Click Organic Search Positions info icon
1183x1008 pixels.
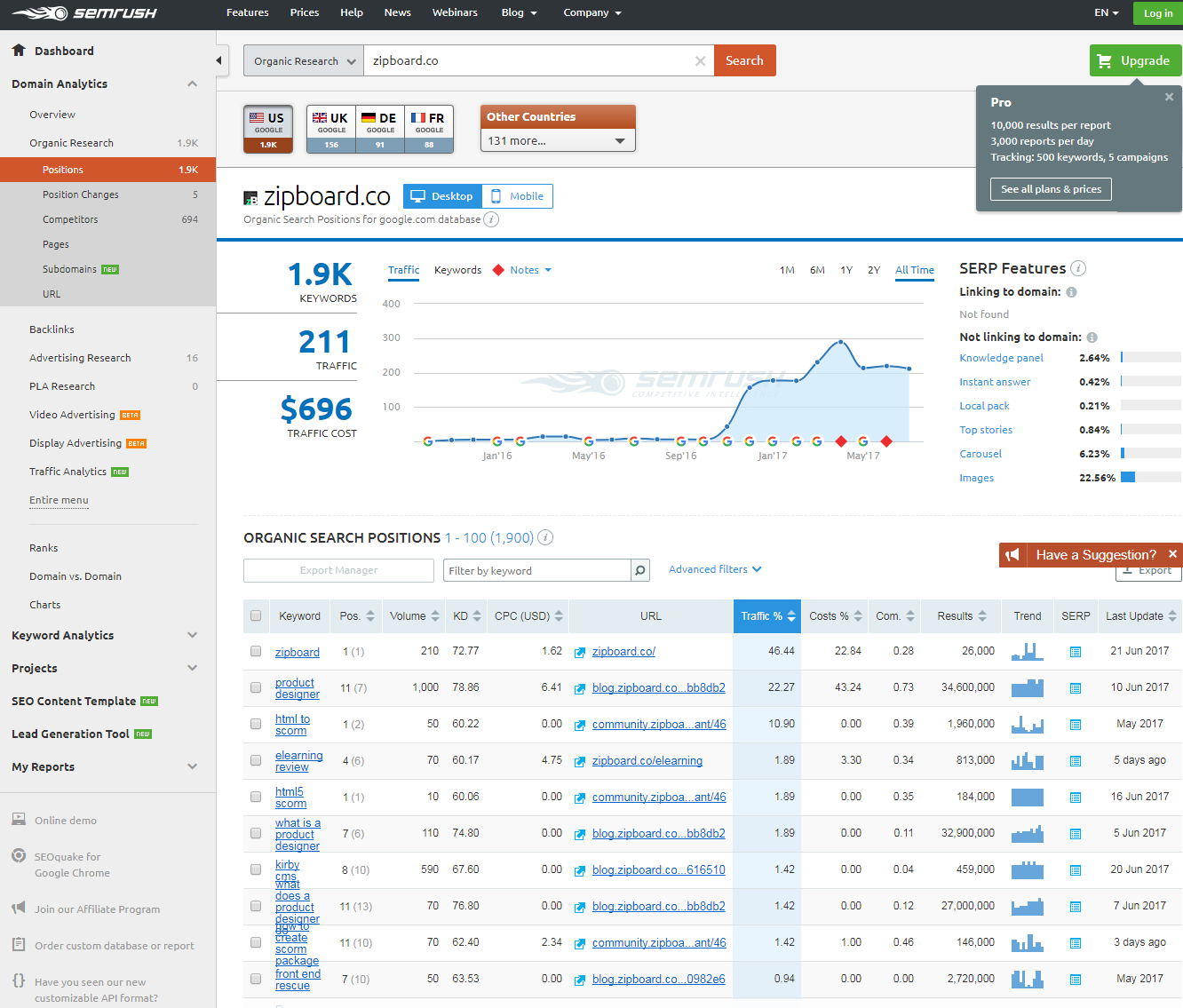click(x=545, y=537)
